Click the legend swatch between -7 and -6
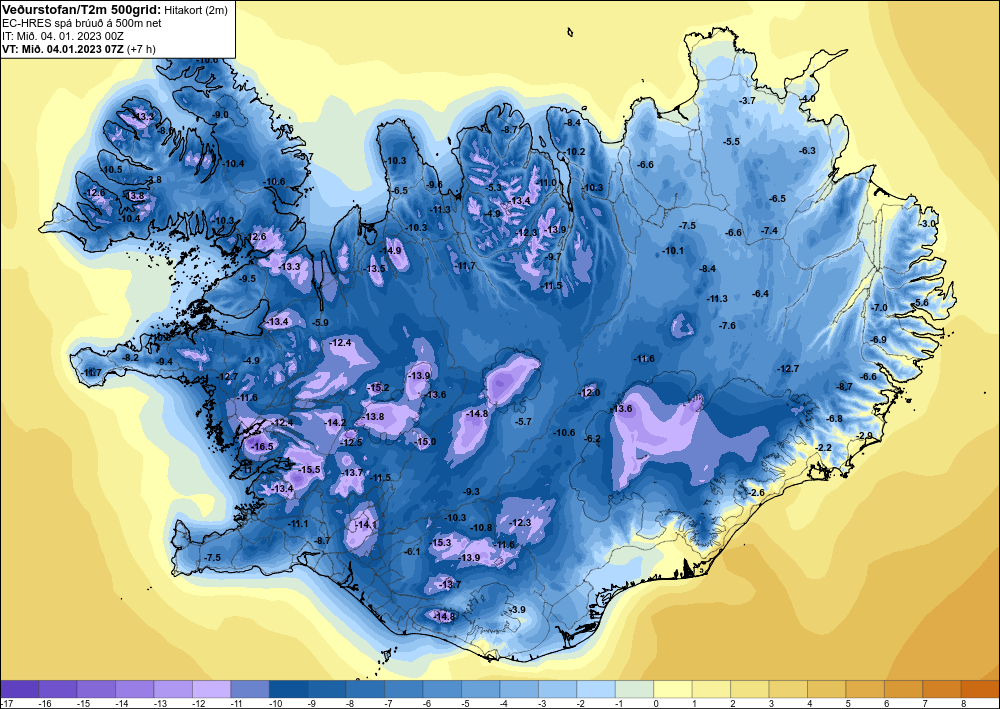 (404, 689)
